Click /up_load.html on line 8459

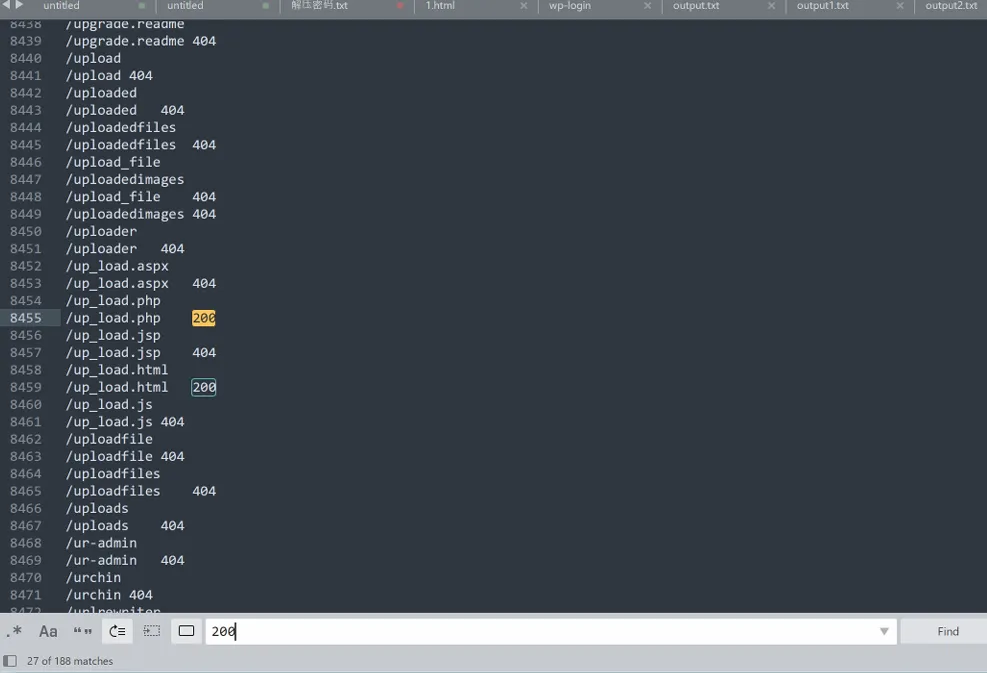(x=117, y=387)
